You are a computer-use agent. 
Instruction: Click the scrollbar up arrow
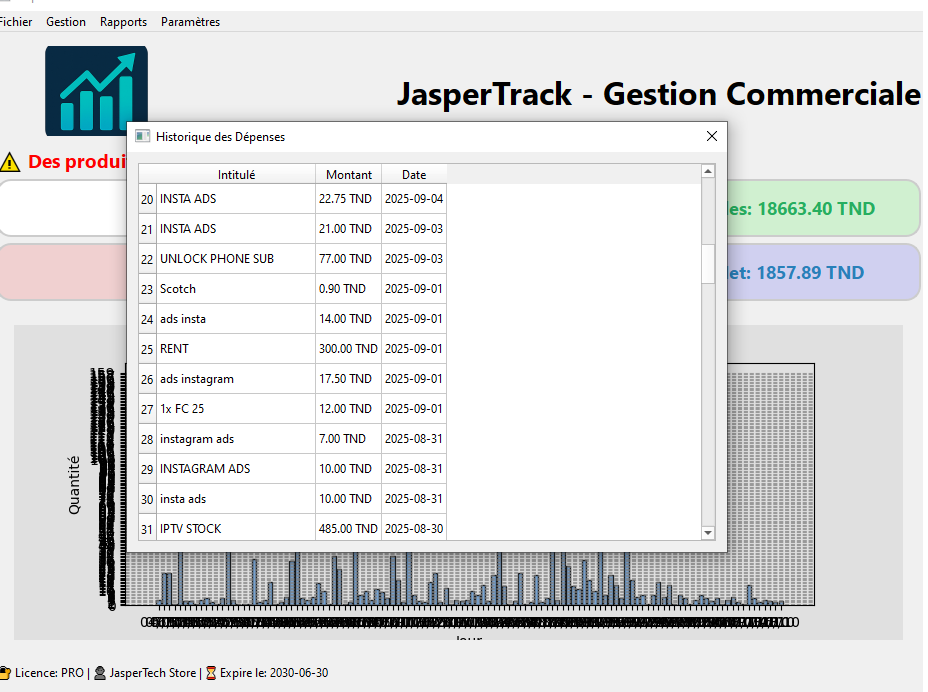click(708, 171)
